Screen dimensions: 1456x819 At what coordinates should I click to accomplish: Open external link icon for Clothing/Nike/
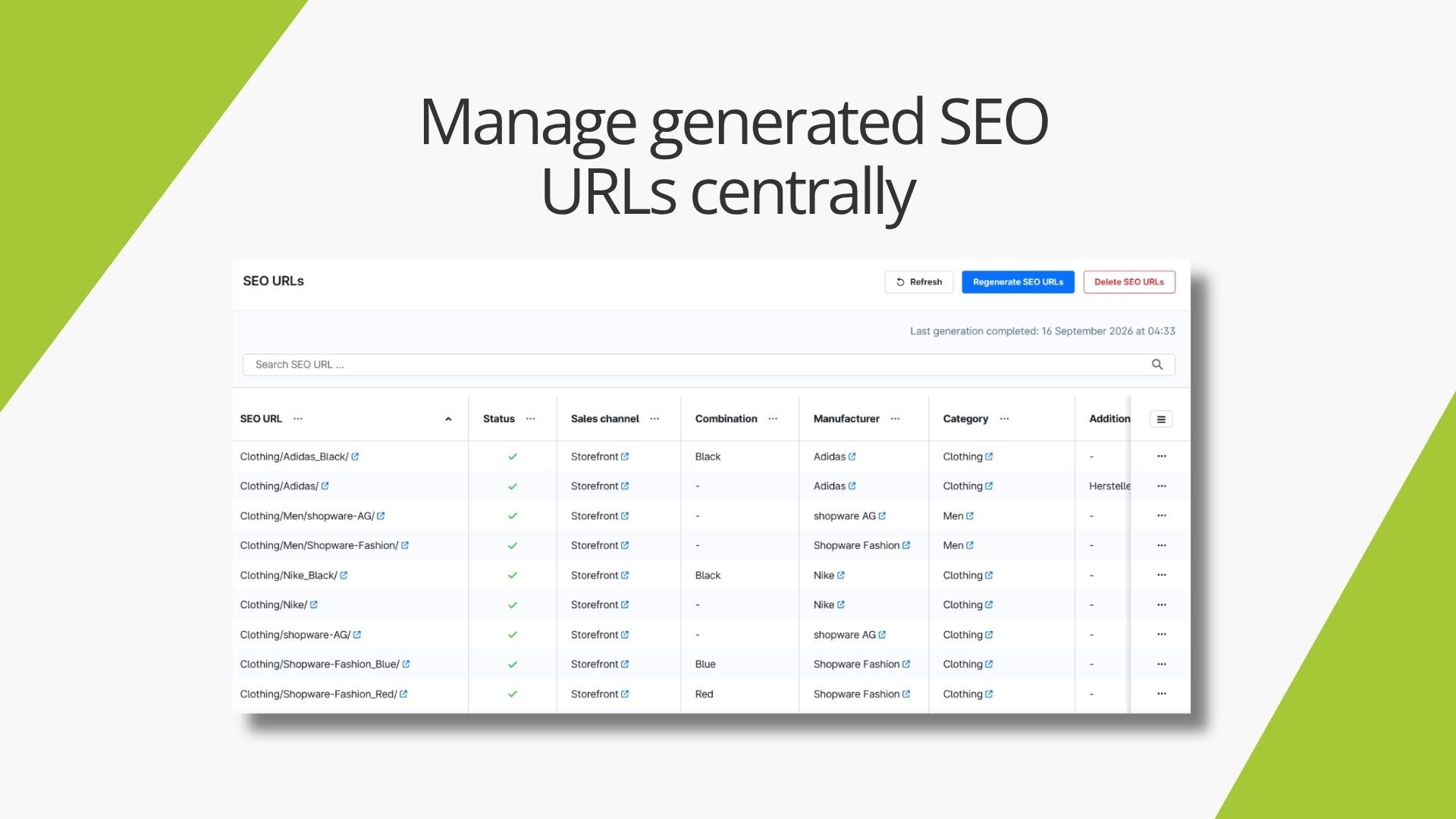314,605
